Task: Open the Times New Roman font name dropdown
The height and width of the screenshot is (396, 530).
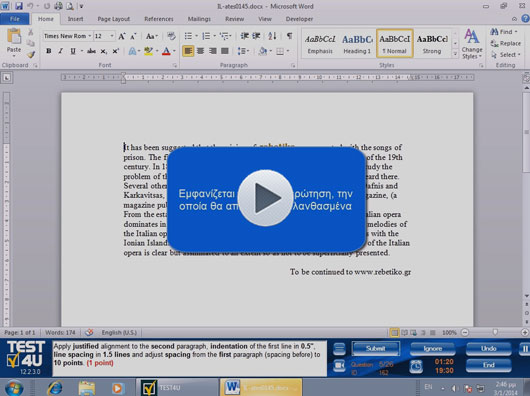Action: coord(90,36)
